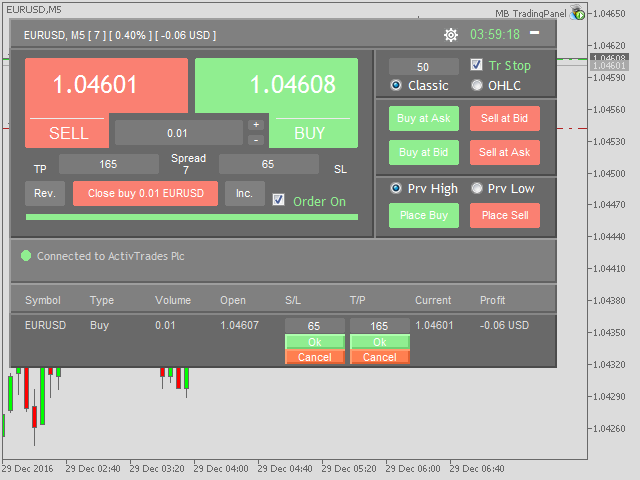Click EURUSD symbol in the position row
Screen dimensions: 640x480
tap(45, 325)
